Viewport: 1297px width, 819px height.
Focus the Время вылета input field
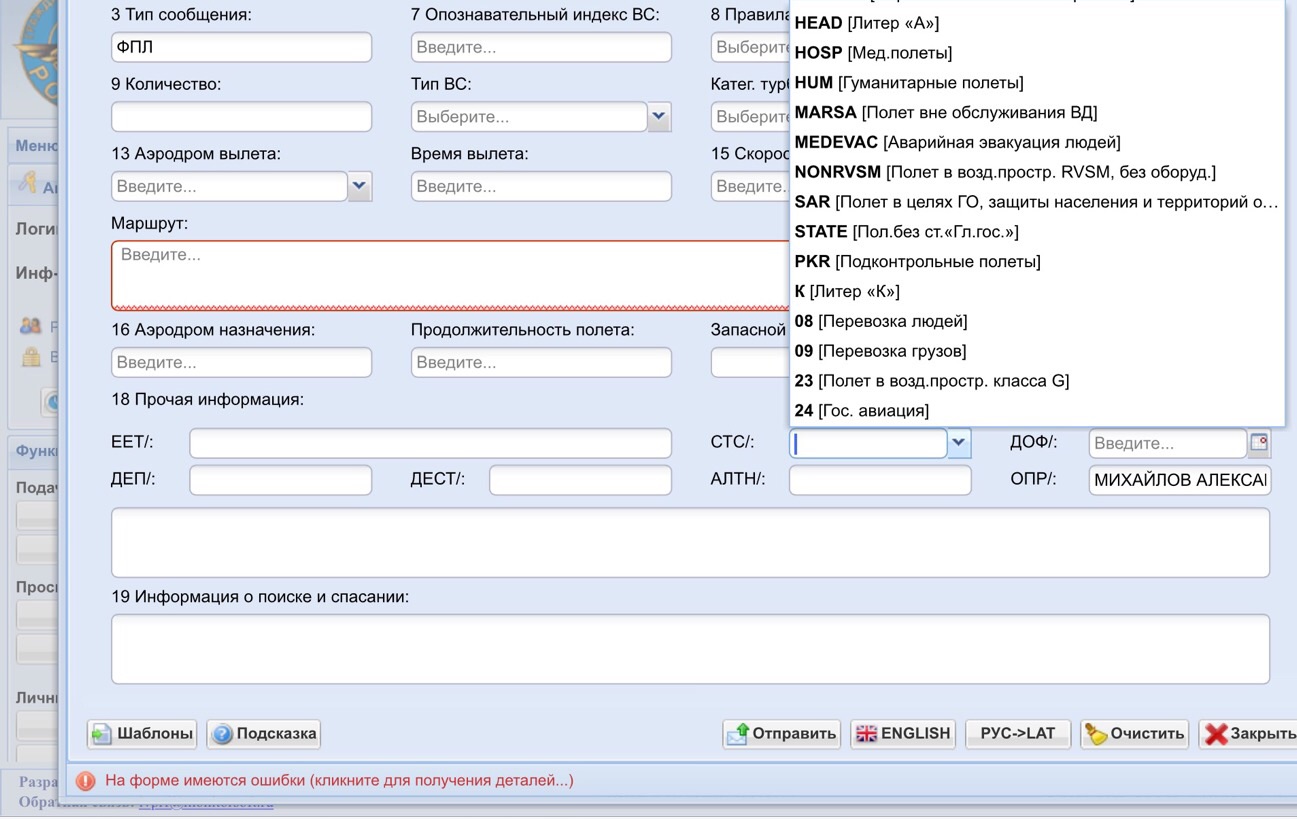(540, 186)
